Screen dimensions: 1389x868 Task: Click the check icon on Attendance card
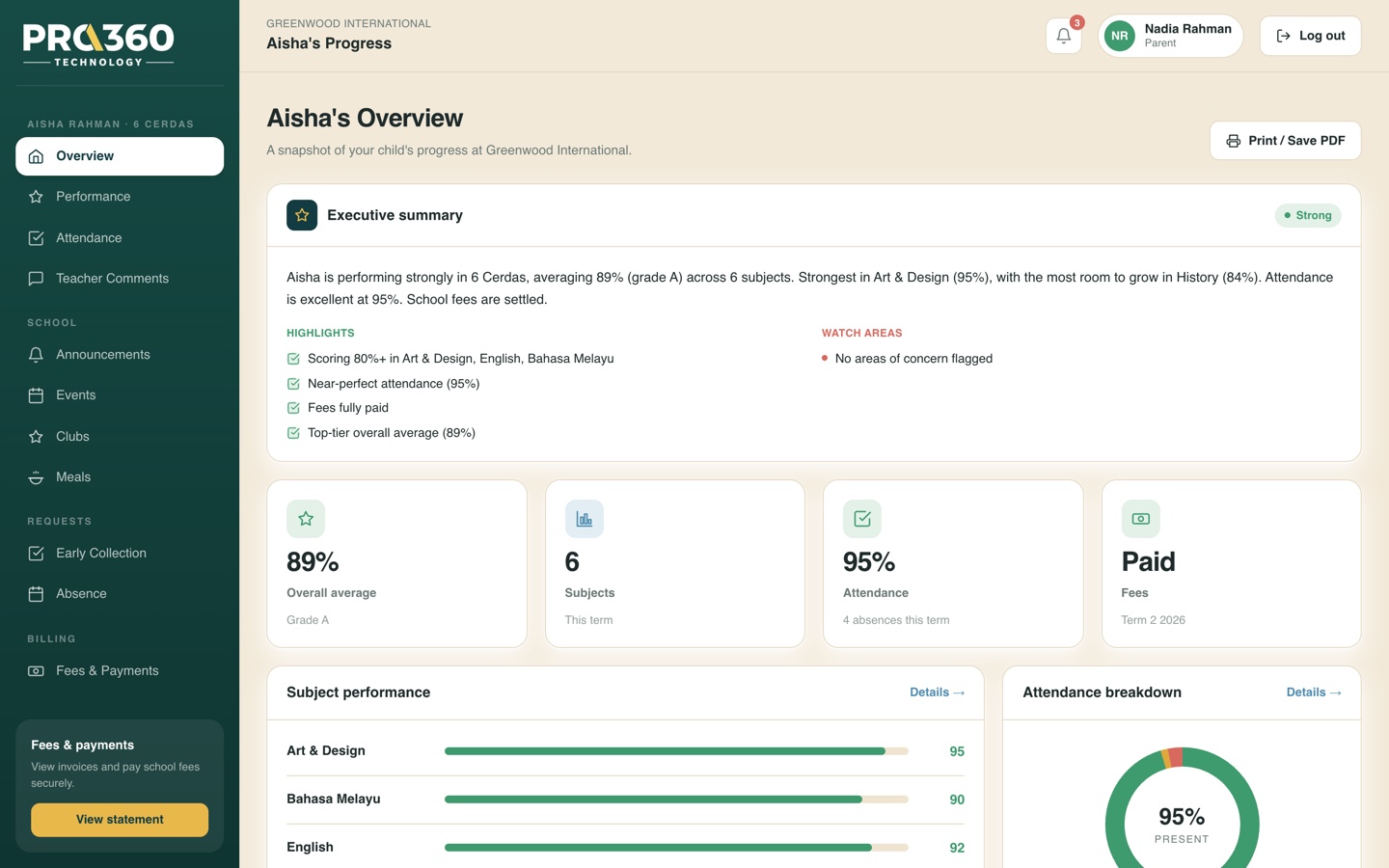coord(862,519)
